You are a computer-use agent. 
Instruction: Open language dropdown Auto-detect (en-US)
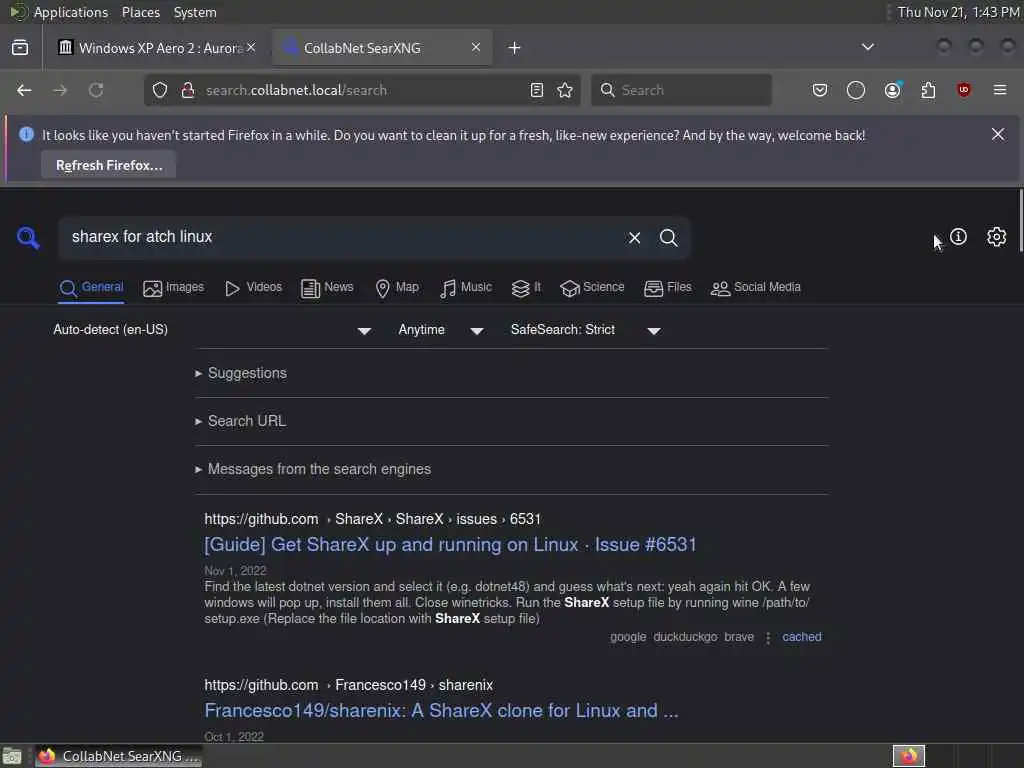pyautogui.click(x=212, y=330)
